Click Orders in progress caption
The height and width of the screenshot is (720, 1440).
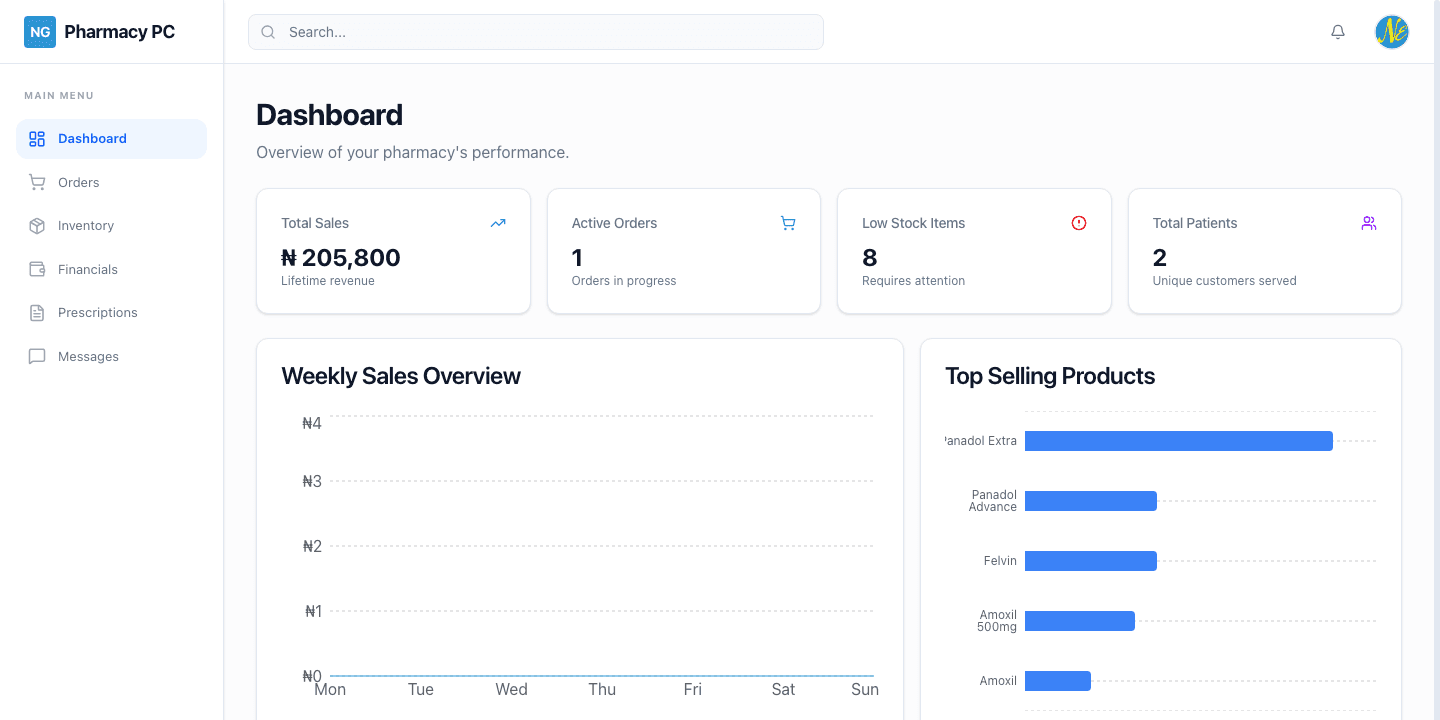tap(624, 281)
